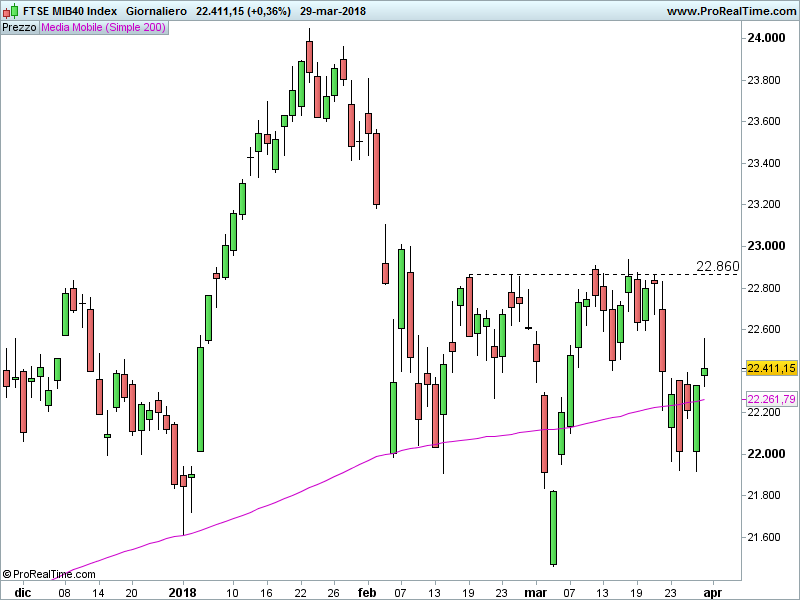
Task: Click the apr month label on time axis
Action: (713, 593)
